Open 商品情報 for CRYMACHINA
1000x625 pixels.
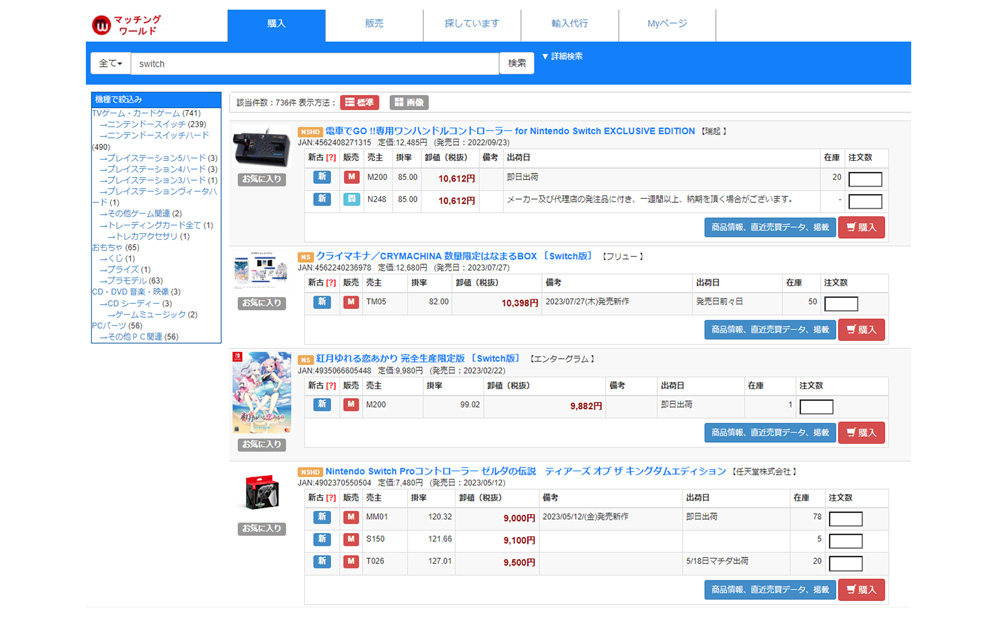(770, 330)
